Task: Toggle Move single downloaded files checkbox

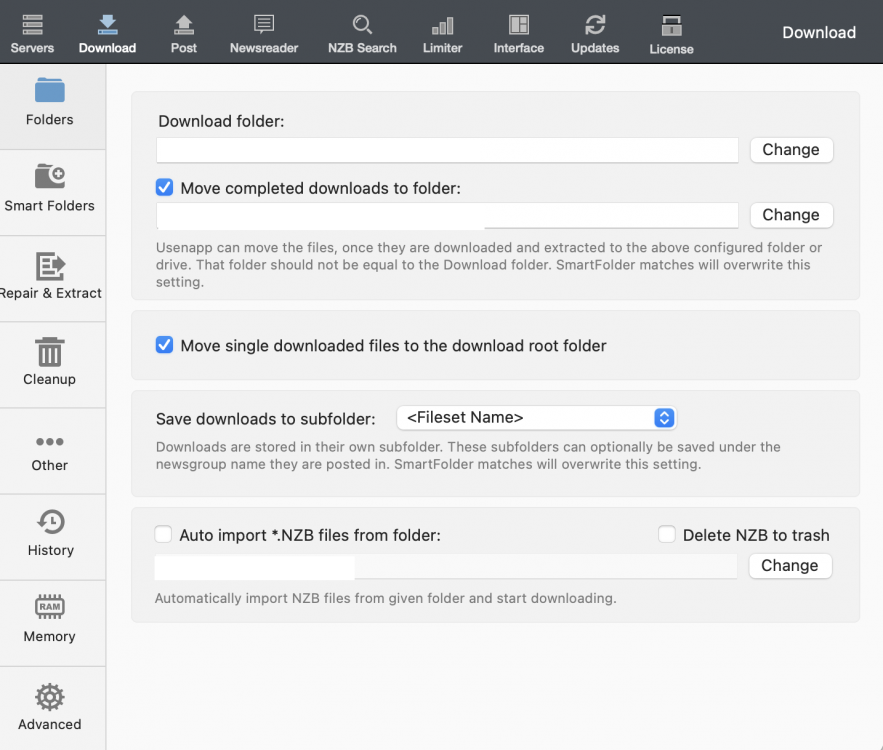Action: pos(165,345)
